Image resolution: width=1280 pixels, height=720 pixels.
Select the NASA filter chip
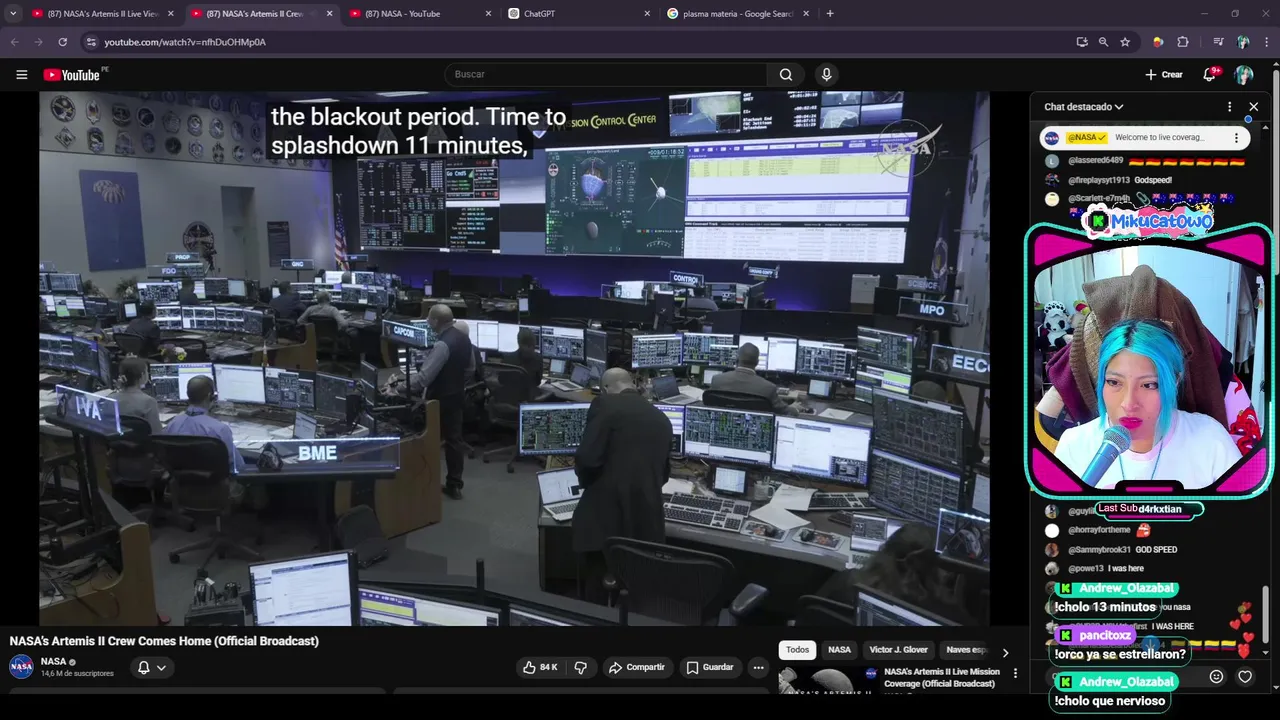click(840, 650)
